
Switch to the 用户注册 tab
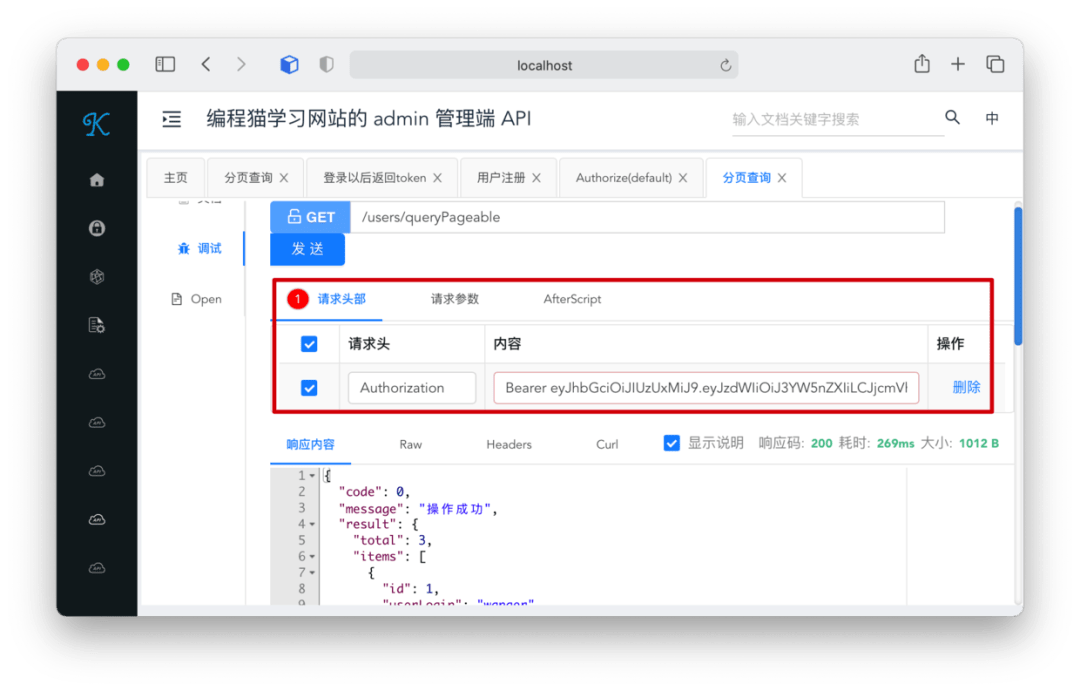pyautogui.click(x=499, y=177)
